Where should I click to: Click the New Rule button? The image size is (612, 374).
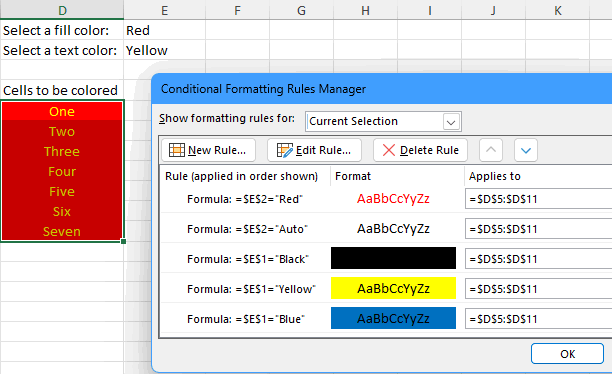[208, 150]
